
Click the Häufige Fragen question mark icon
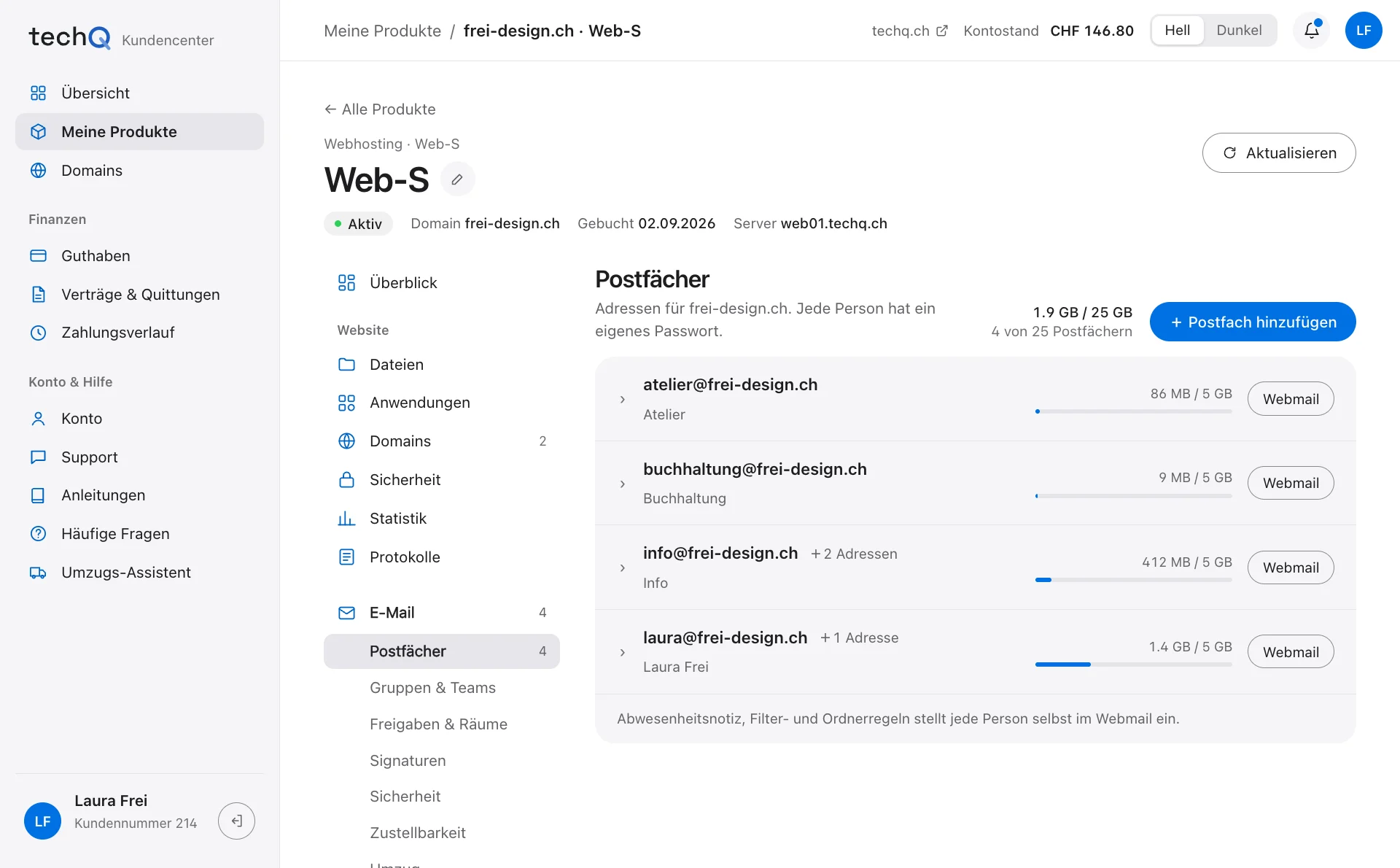tap(39, 534)
